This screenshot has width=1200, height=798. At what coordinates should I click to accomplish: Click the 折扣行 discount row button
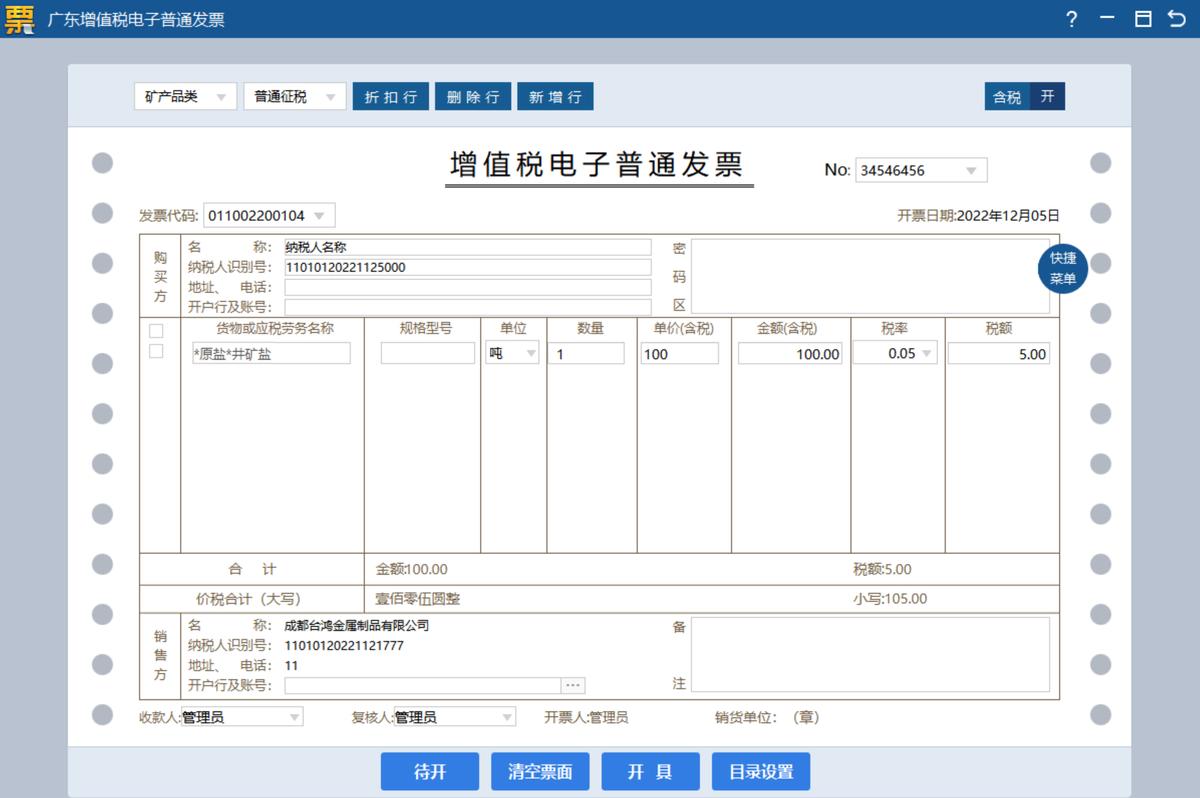point(390,96)
